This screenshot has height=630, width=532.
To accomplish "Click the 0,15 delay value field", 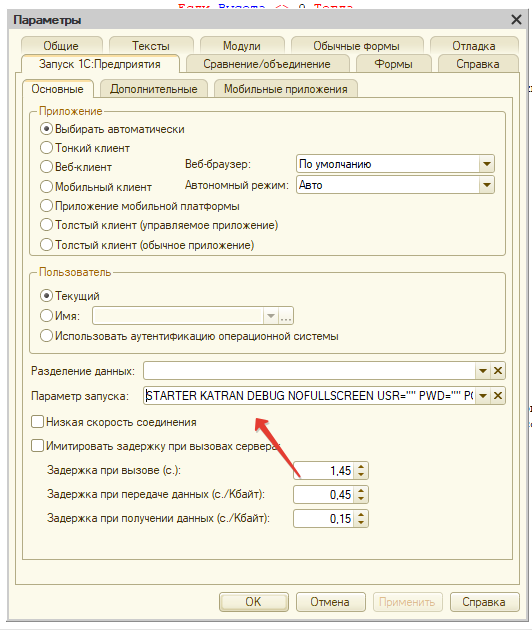I will click(x=324, y=519).
